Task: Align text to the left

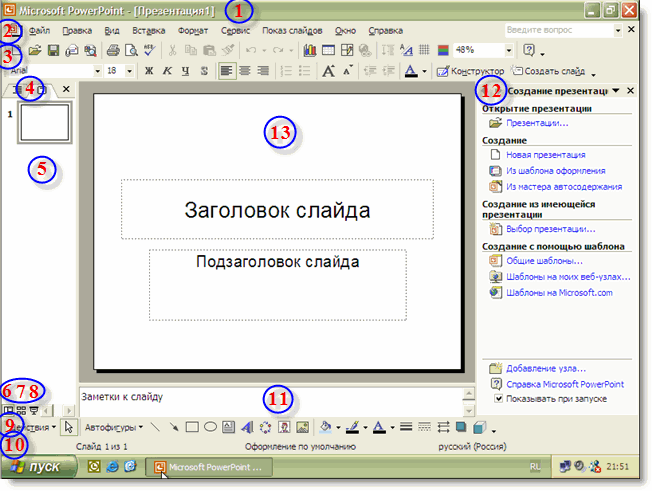Action: tap(226, 71)
